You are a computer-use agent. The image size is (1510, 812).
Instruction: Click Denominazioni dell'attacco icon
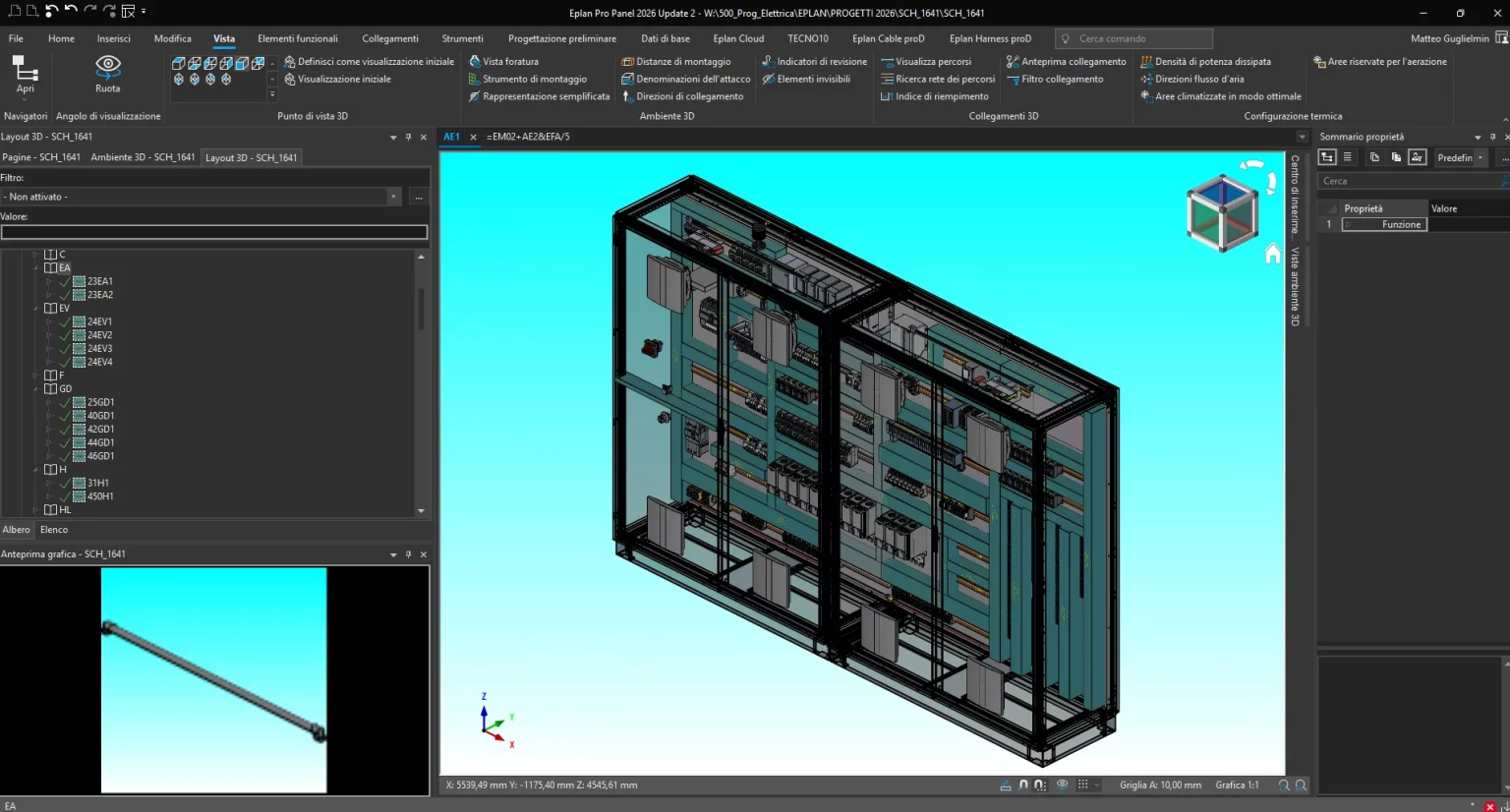627,79
